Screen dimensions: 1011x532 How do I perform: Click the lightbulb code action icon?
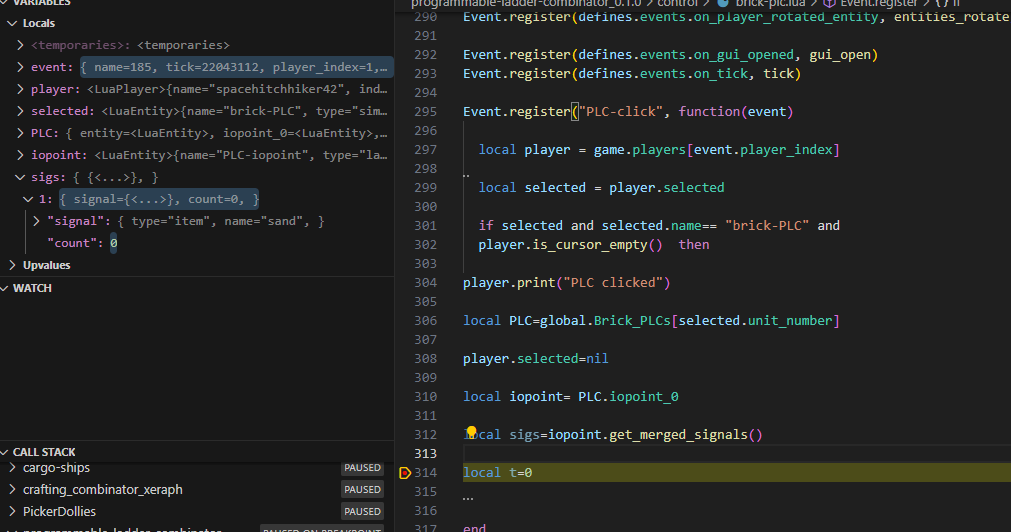[472, 432]
